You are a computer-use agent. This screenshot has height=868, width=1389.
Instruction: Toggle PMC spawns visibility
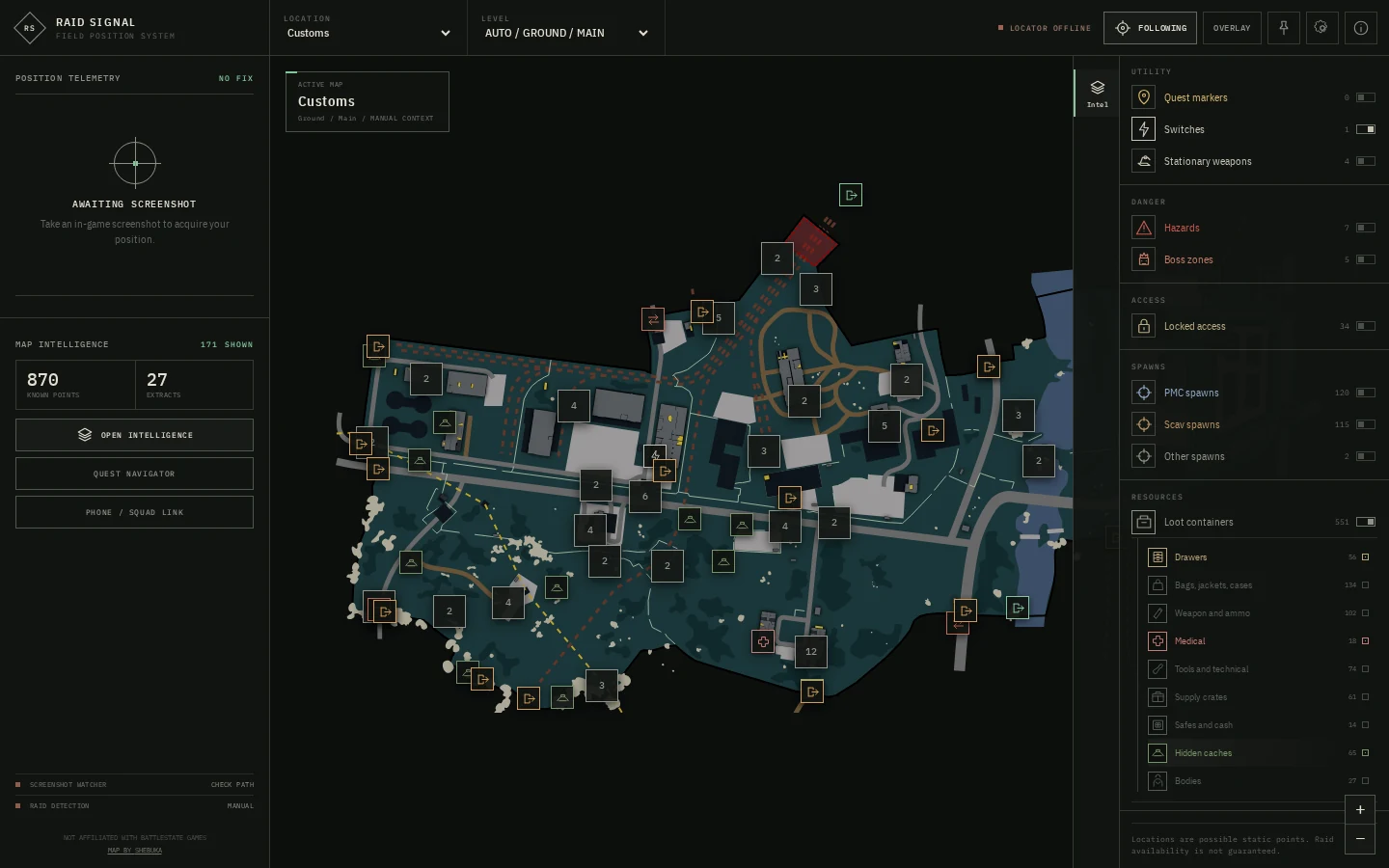tap(1366, 393)
